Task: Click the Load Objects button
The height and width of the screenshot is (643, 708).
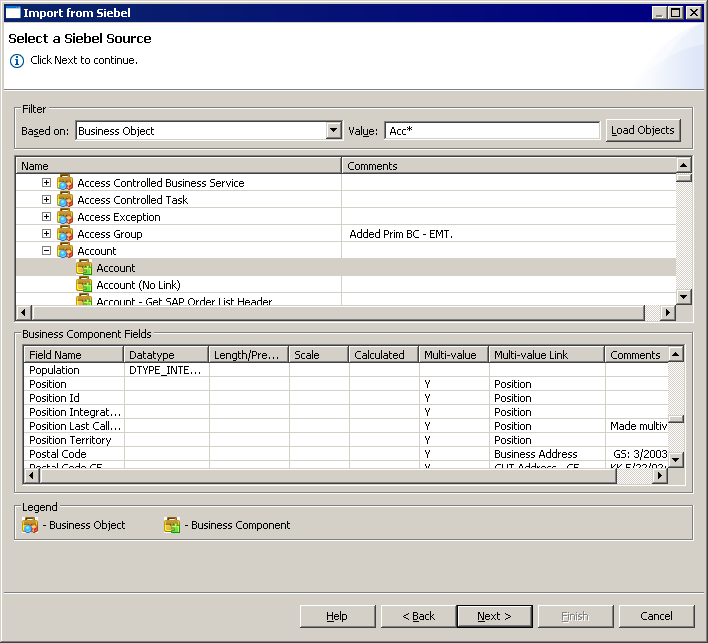Action: tap(643, 130)
